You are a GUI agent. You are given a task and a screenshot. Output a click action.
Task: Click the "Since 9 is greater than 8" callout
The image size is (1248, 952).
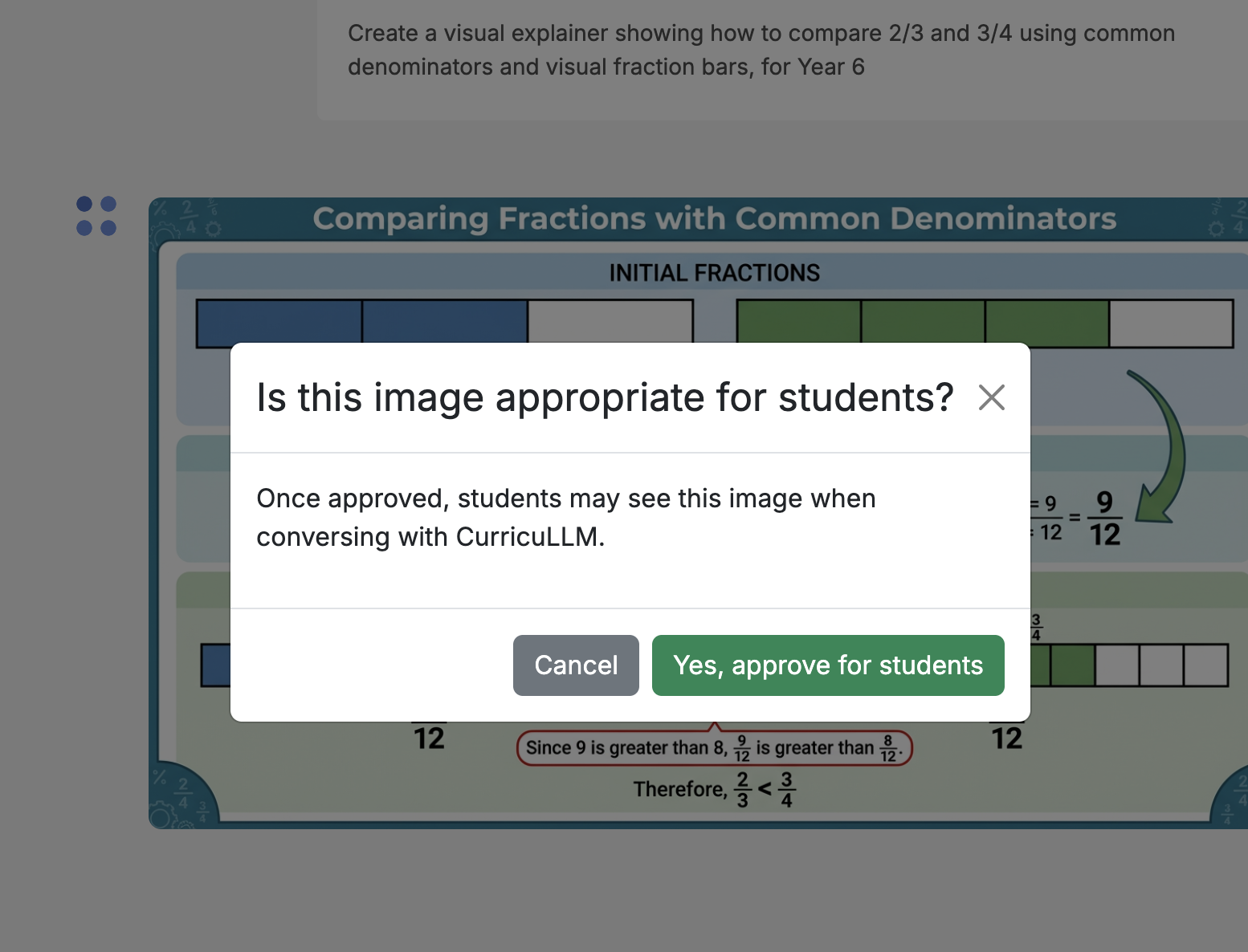(x=713, y=747)
